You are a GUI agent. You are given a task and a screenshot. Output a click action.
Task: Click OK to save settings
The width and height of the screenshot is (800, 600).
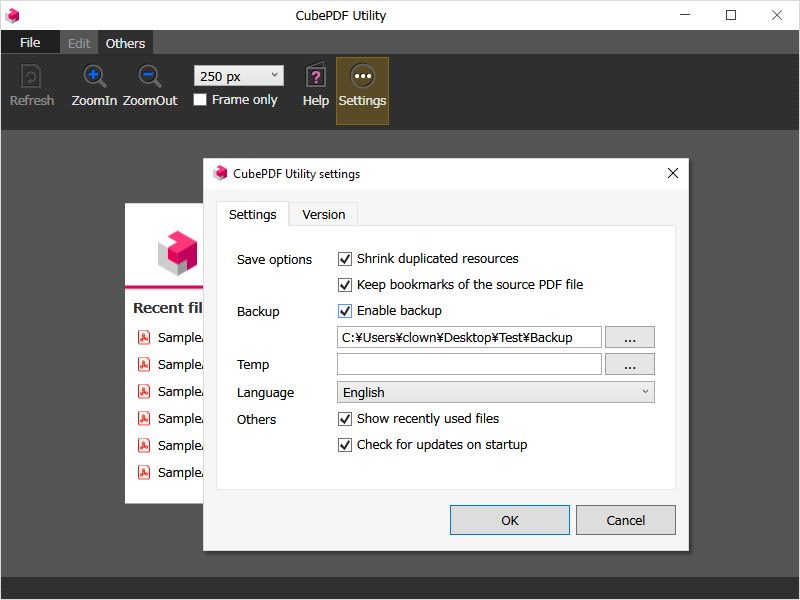click(510, 520)
